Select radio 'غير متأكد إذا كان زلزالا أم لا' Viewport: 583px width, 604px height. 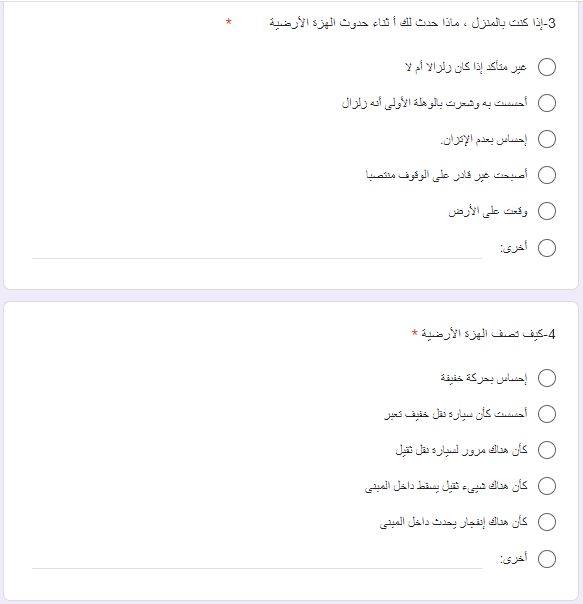point(547,67)
